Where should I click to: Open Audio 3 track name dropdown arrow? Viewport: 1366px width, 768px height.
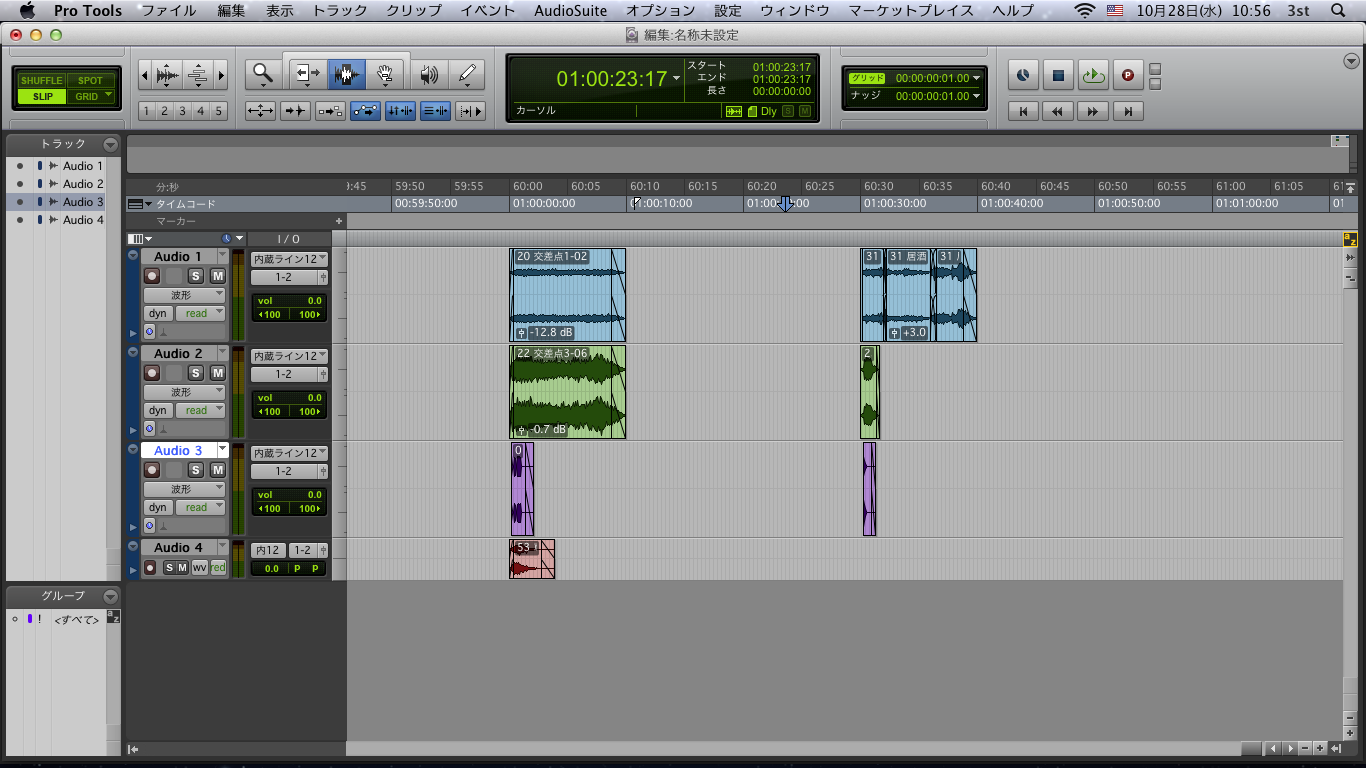pyautogui.click(x=223, y=450)
